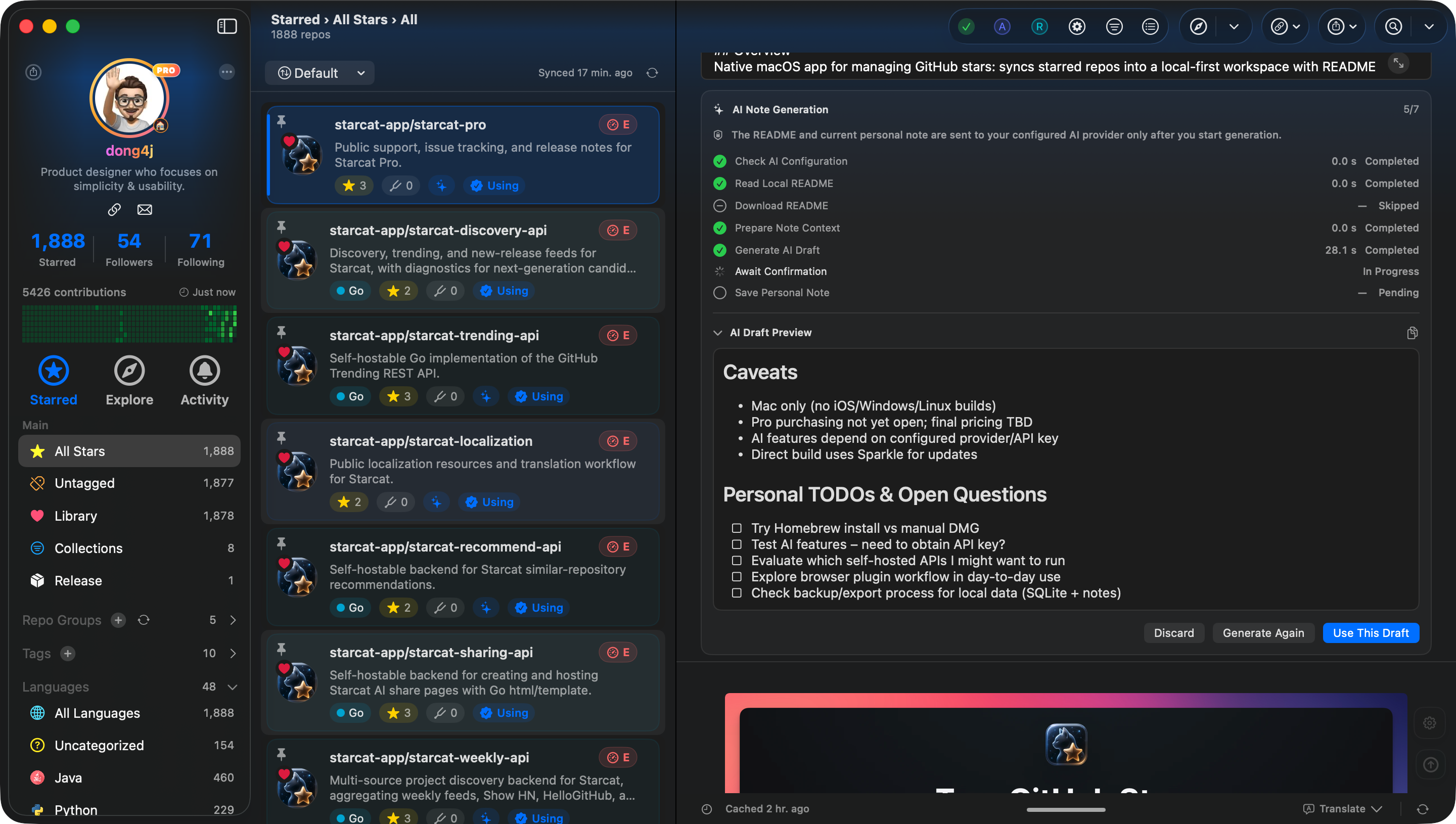Switch to the Activity tab

pos(204,381)
